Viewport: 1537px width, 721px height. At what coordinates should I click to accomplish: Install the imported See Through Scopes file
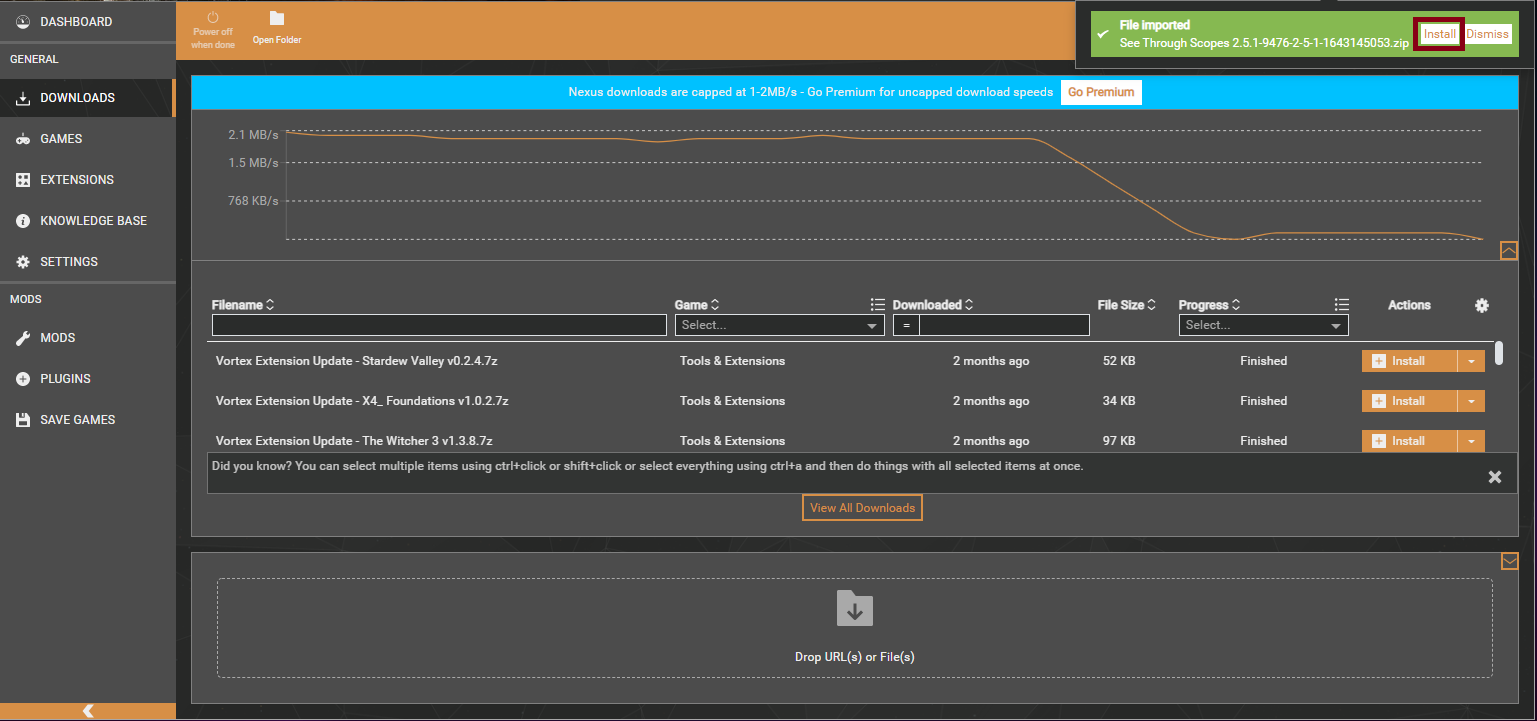1440,34
